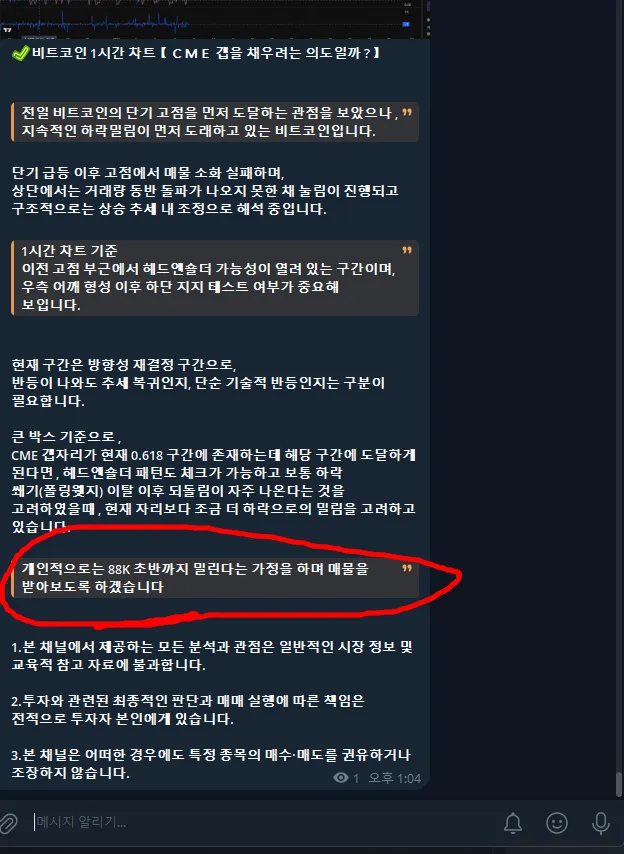Click the green checkmark emoji in title
The image size is (624, 854).
(x=21, y=53)
